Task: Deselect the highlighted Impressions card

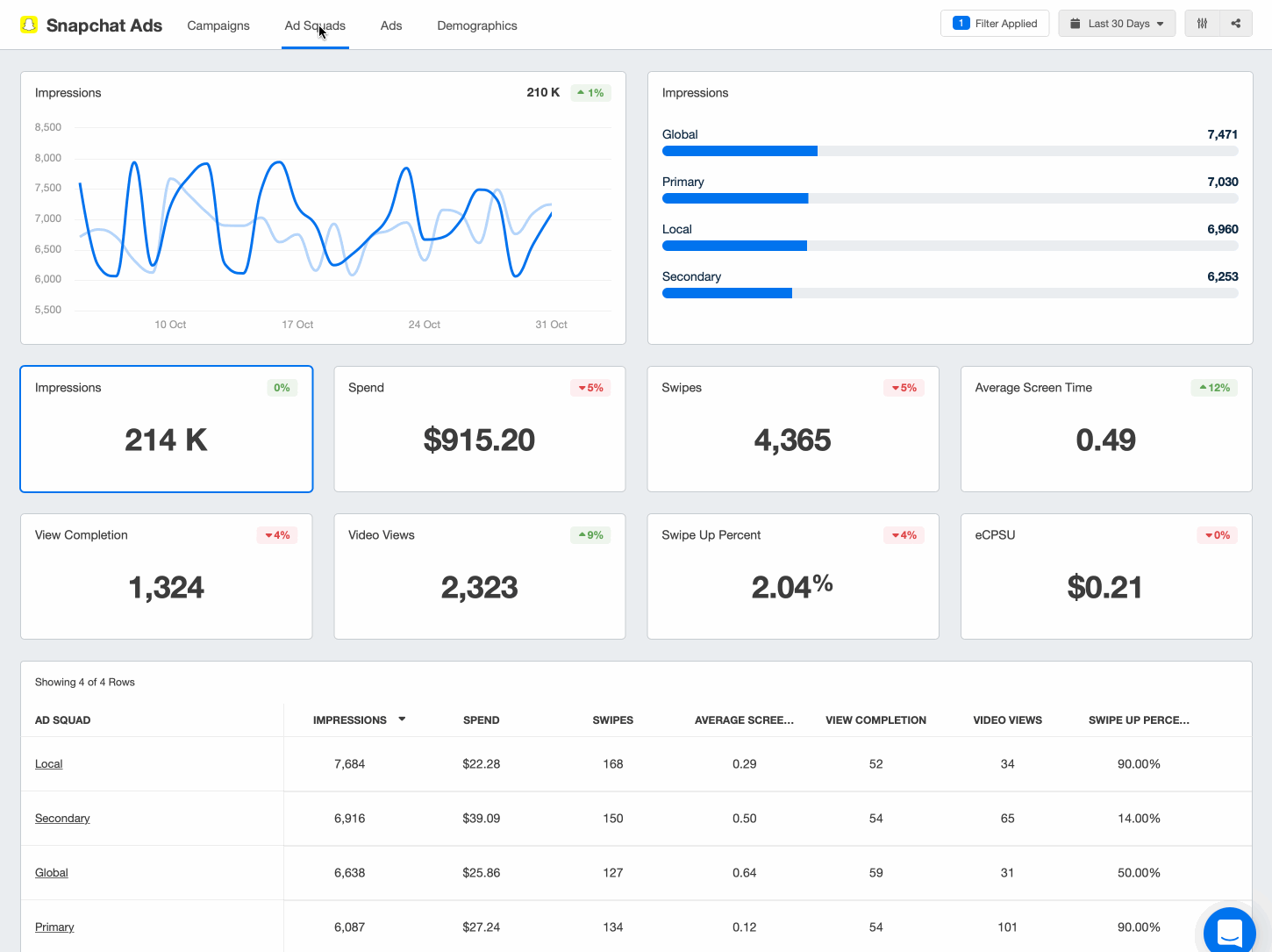Action: point(166,429)
